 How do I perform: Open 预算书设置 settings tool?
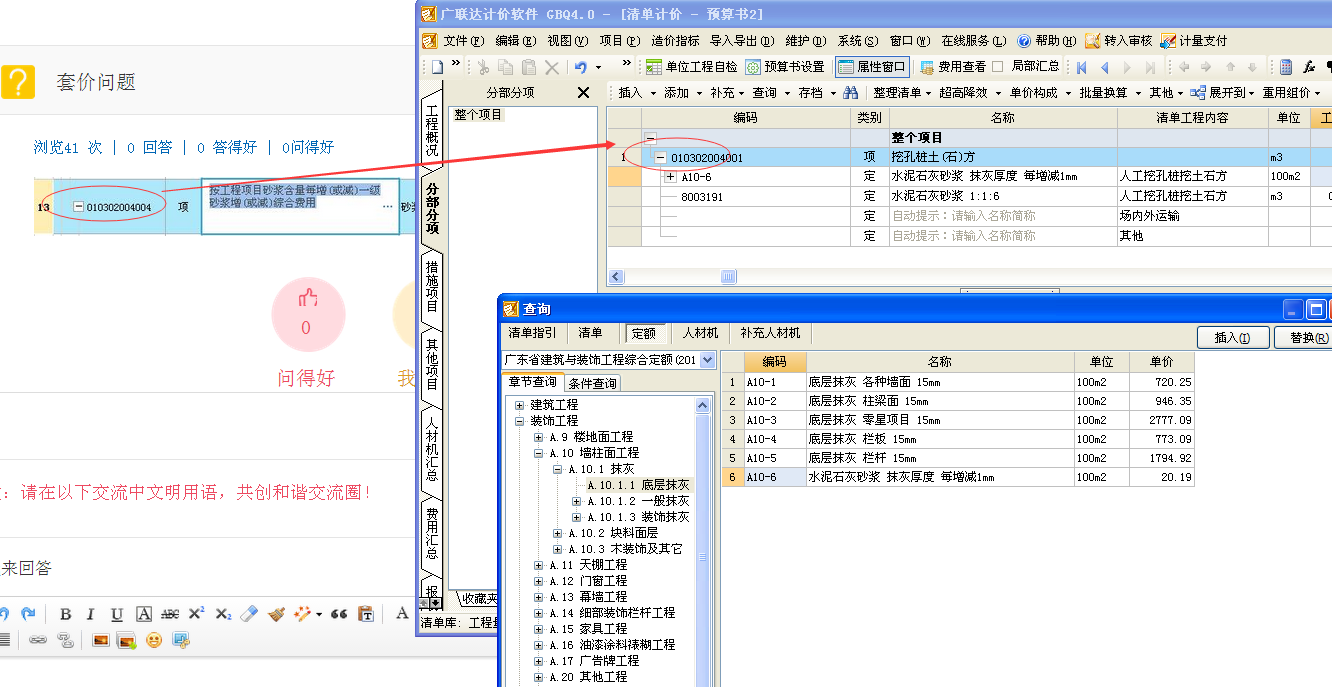coord(785,67)
